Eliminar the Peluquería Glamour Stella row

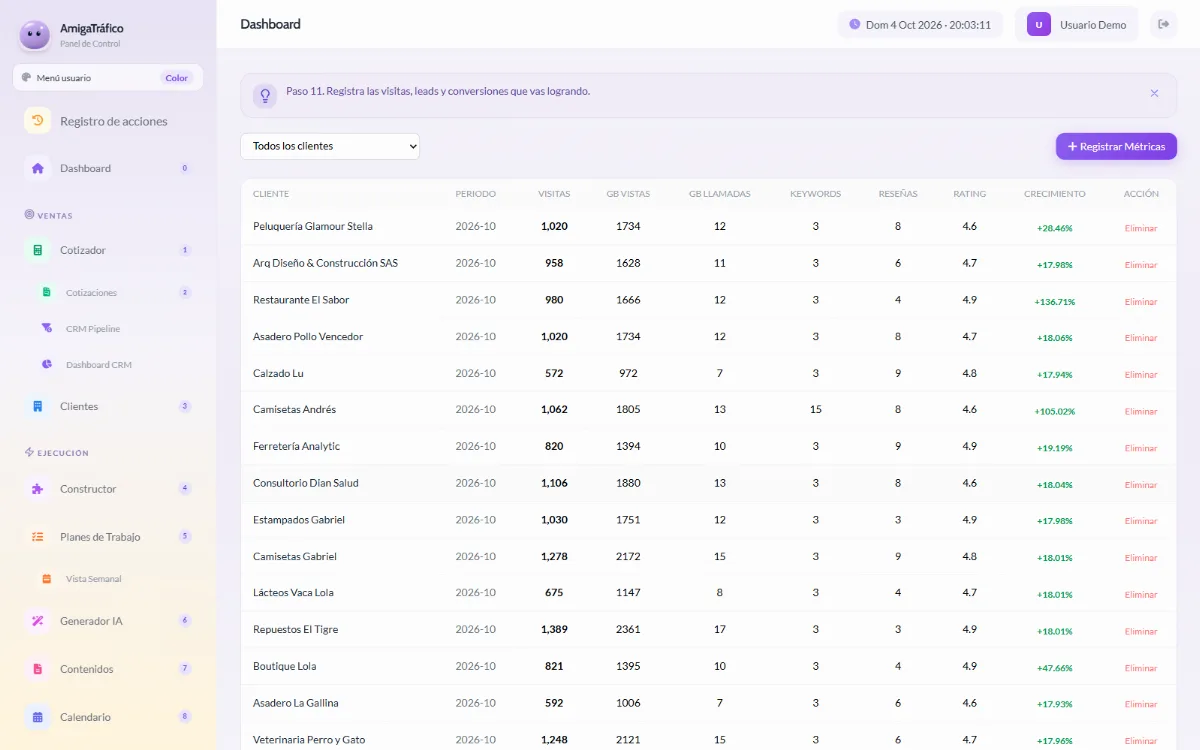[x=1141, y=228]
